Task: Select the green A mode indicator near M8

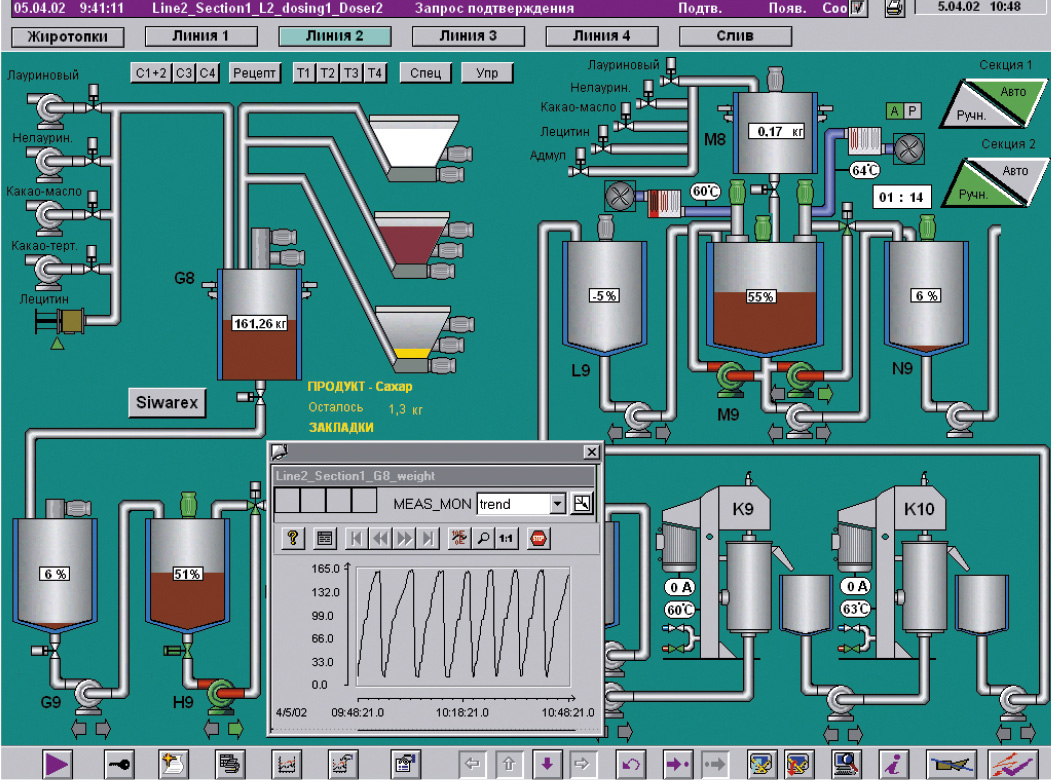Action: (894, 111)
